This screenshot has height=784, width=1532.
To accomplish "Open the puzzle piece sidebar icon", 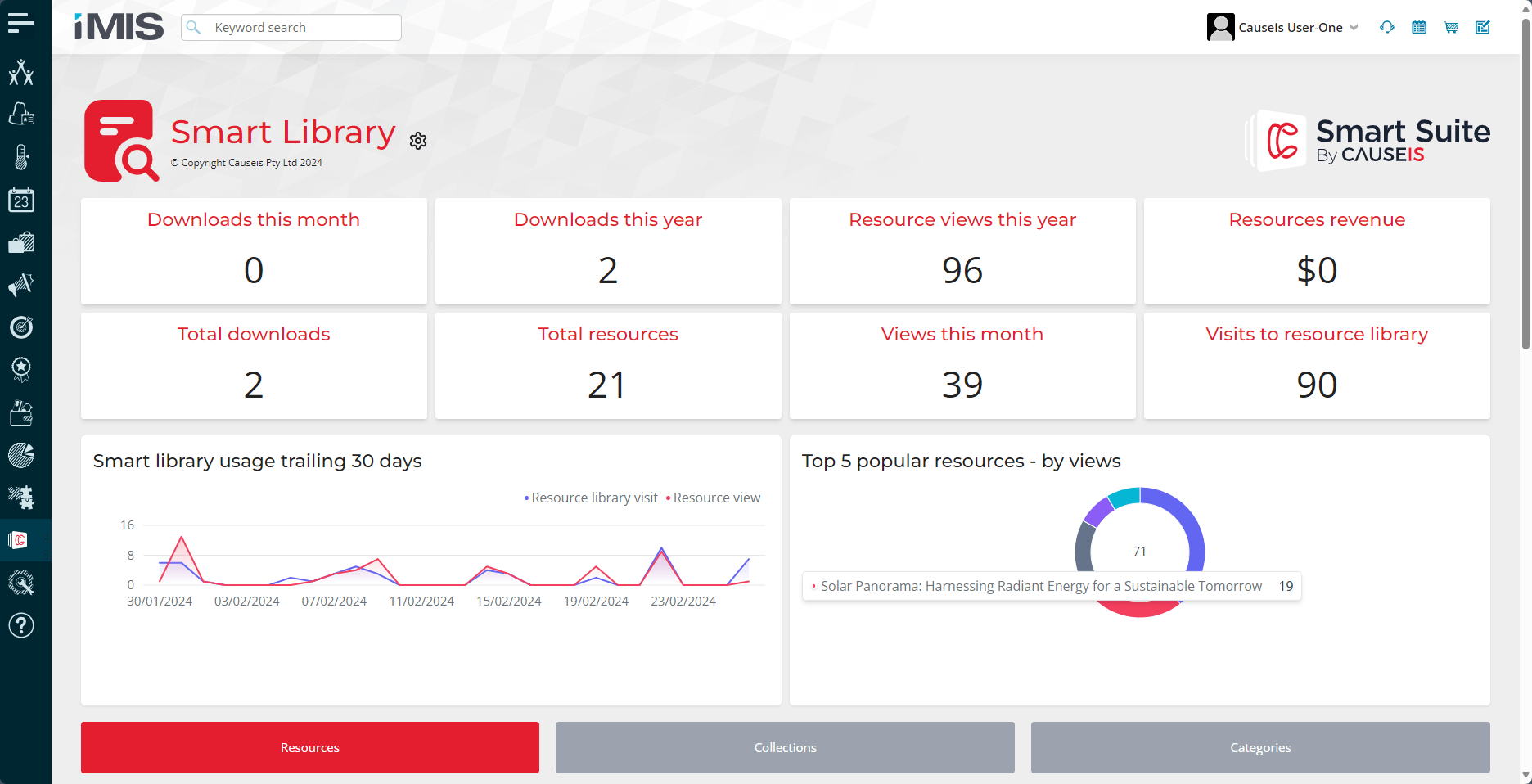I will 21,498.
